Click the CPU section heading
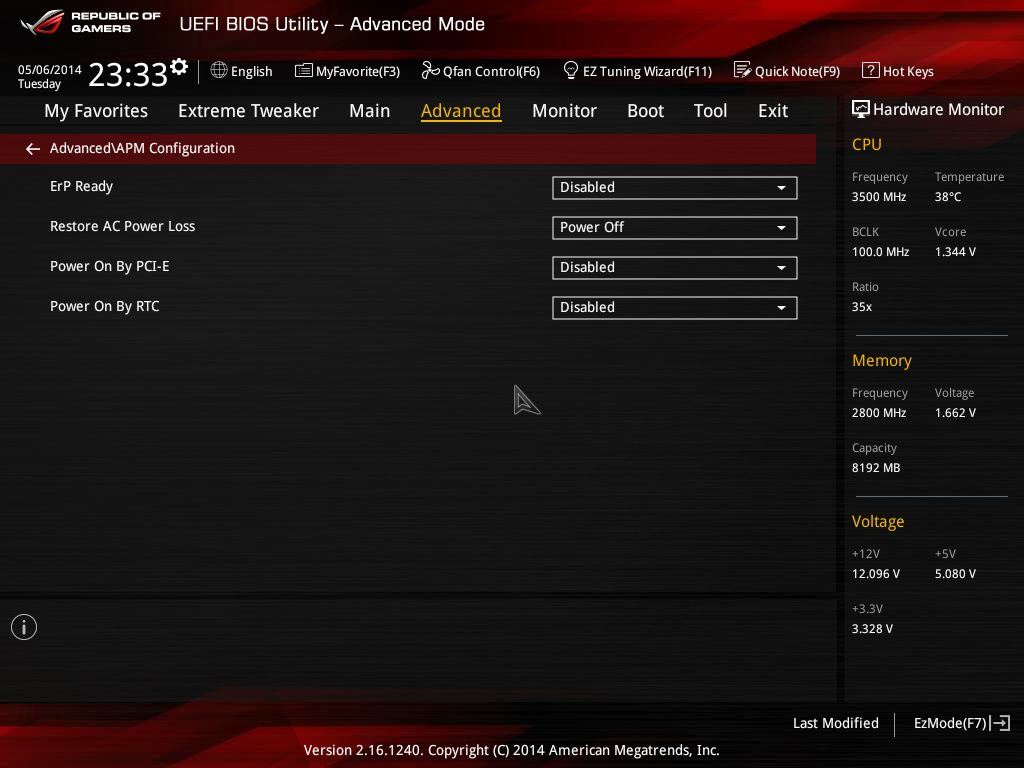1024x768 pixels. tap(867, 144)
